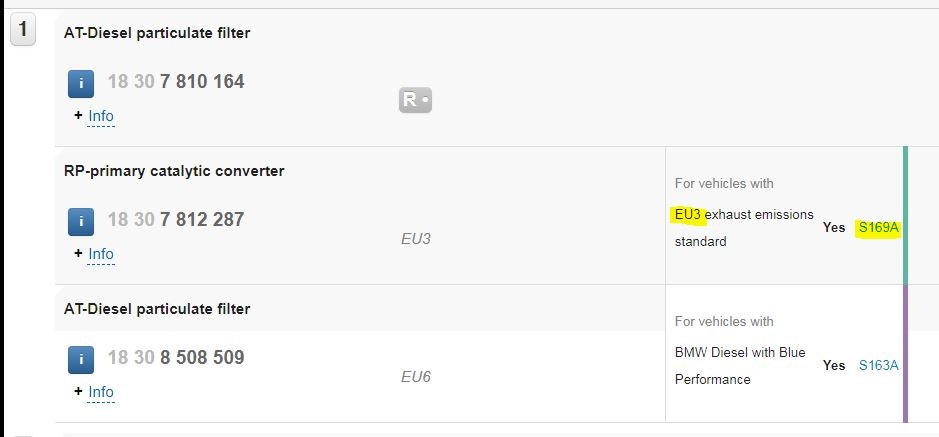Screen dimensions: 939x437
Task: Click the plus sign beside first Info
Action: (x=78, y=116)
